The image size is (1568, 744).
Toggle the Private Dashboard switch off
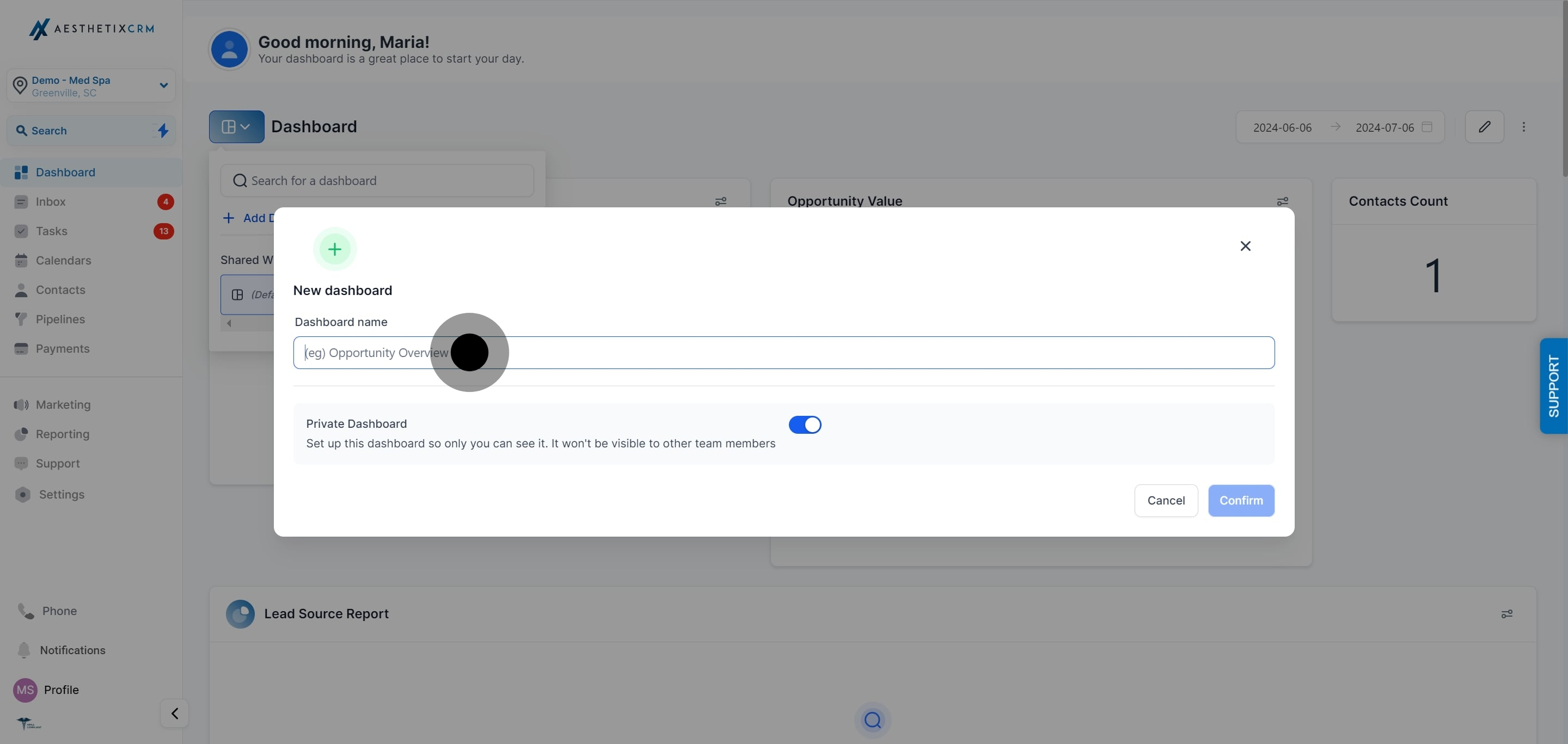click(x=805, y=424)
